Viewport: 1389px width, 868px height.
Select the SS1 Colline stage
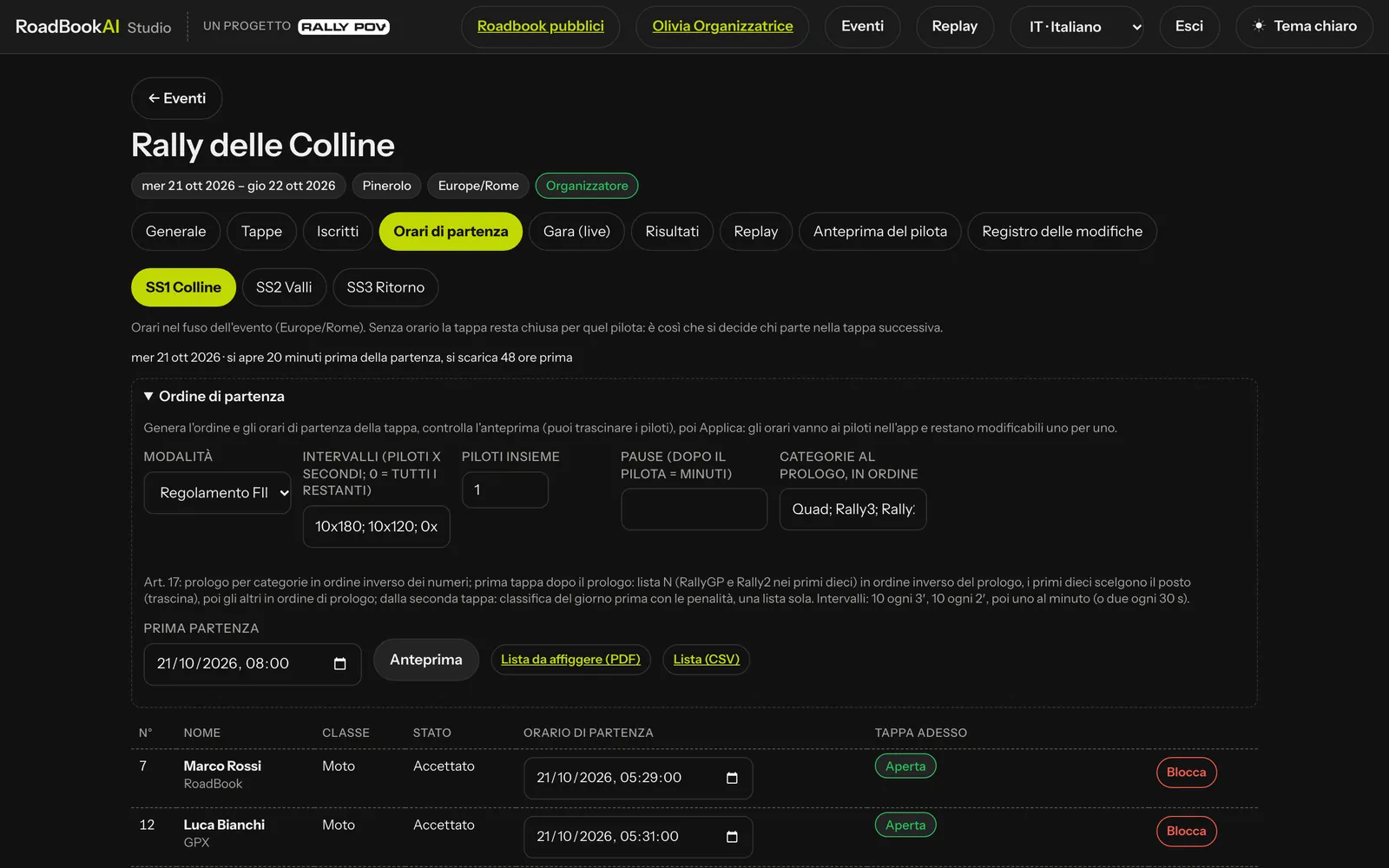coord(183,287)
